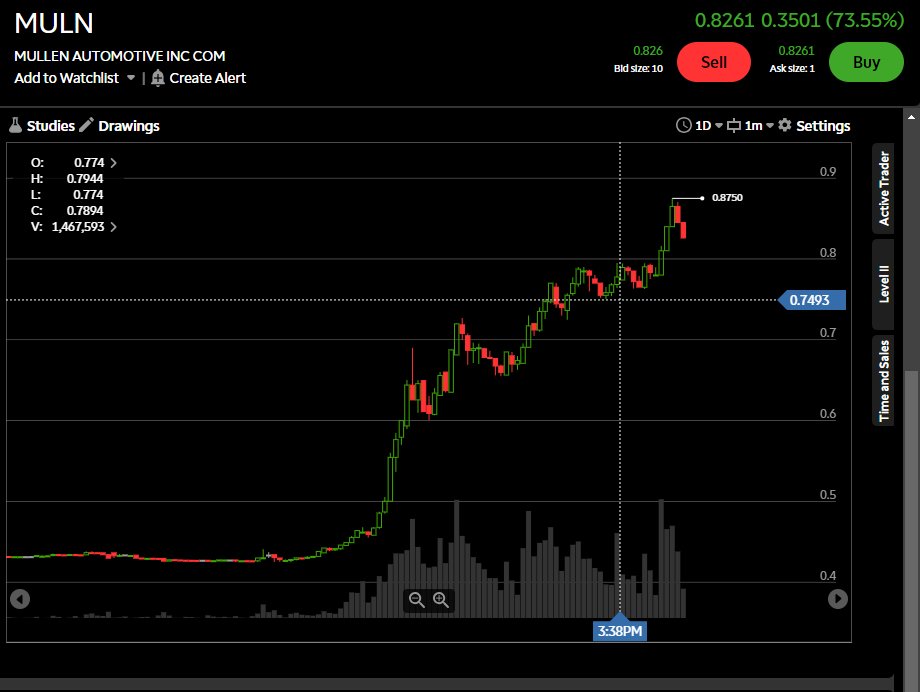Click the 0.7493 price marker label
The width and height of the screenshot is (920, 692).
click(x=811, y=300)
